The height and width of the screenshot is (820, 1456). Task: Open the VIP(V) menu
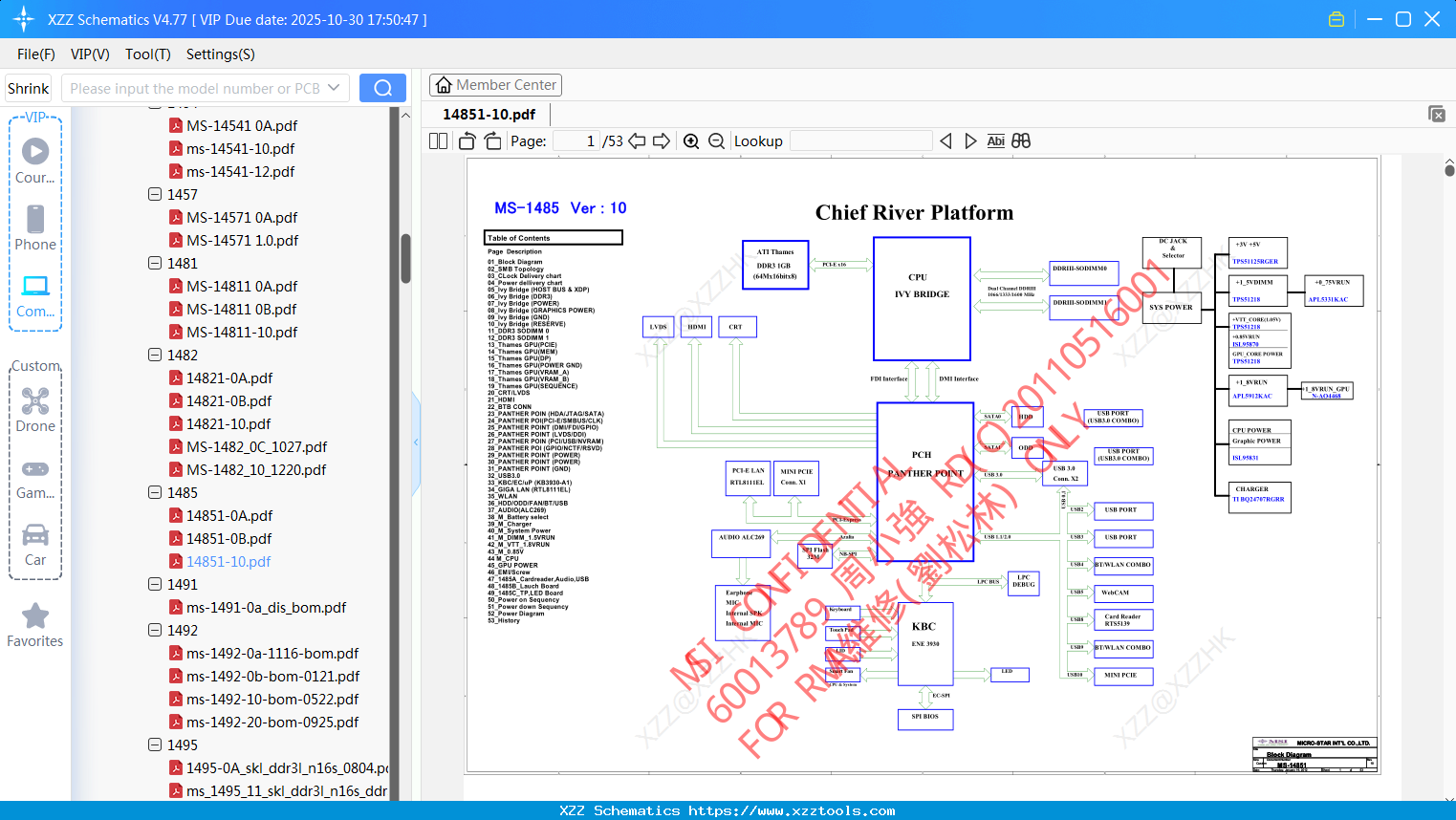[x=90, y=54]
